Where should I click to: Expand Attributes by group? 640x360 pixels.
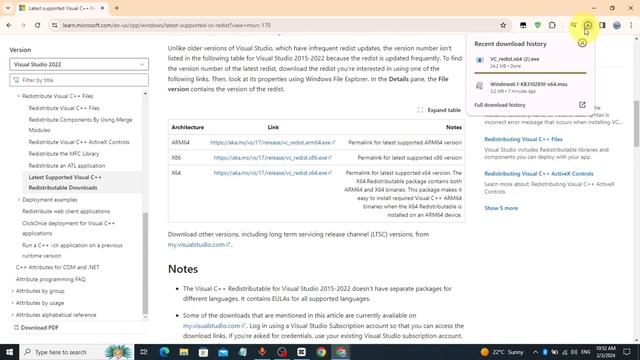point(12,291)
